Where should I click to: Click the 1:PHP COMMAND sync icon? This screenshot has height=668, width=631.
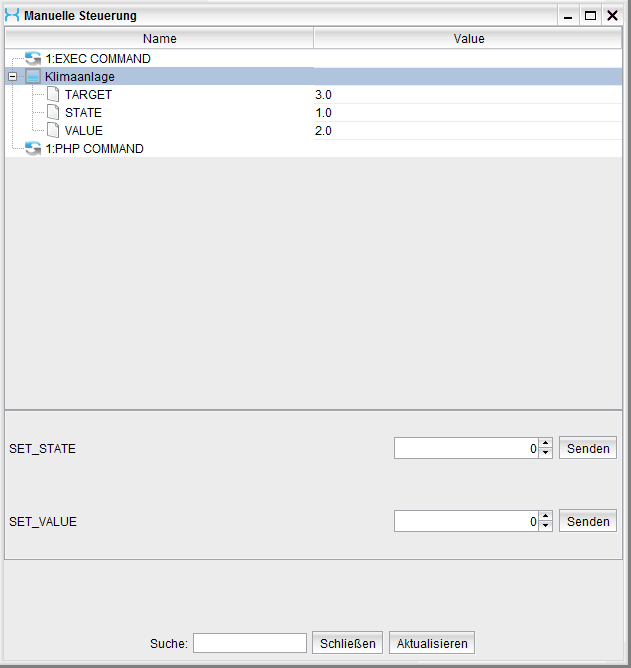(33, 149)
